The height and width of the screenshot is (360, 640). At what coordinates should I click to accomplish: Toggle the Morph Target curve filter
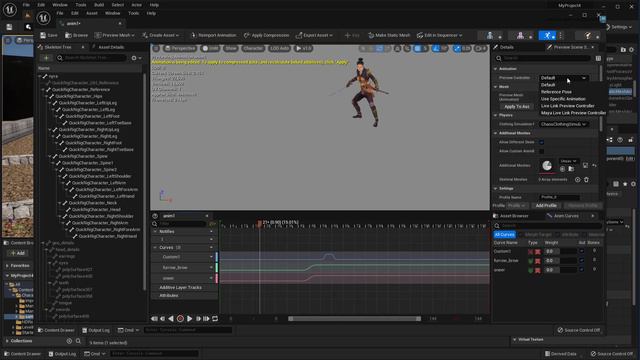[538, 235]
